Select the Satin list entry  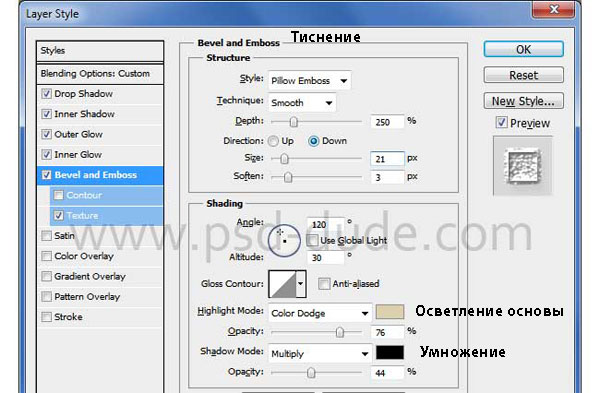pos(64,235)
